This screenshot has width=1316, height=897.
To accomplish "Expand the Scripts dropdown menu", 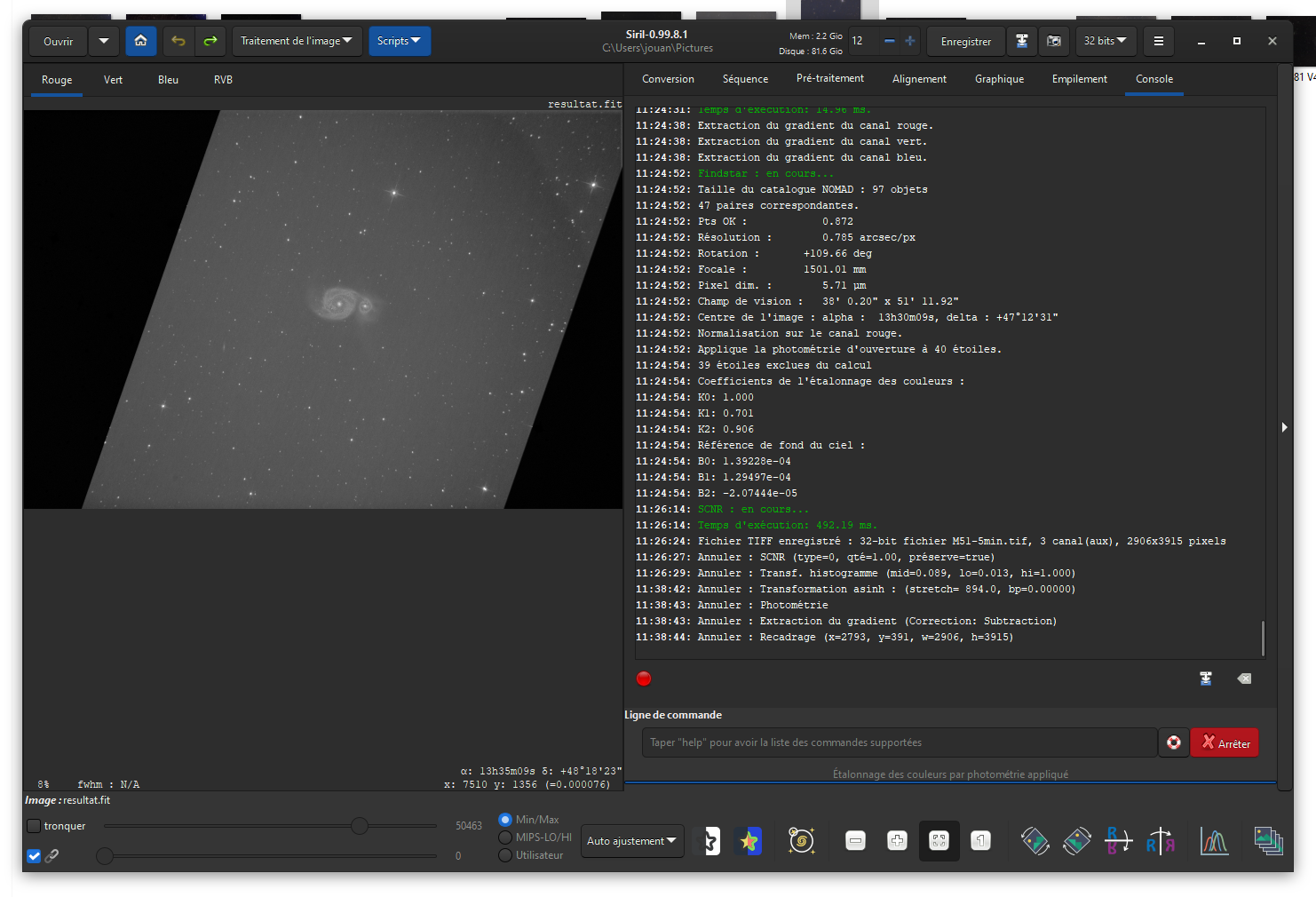I will 399,41.
